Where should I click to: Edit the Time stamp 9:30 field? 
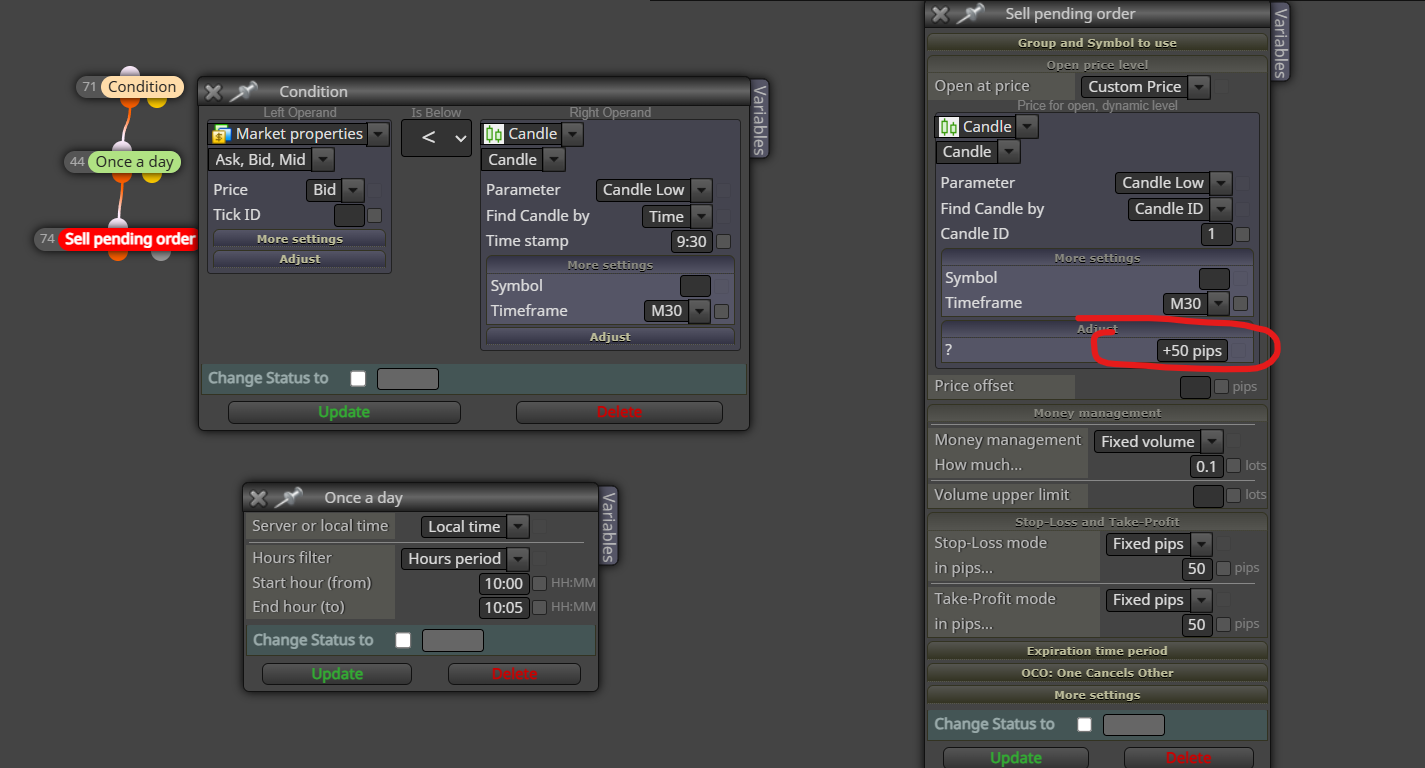click(691, 241)
